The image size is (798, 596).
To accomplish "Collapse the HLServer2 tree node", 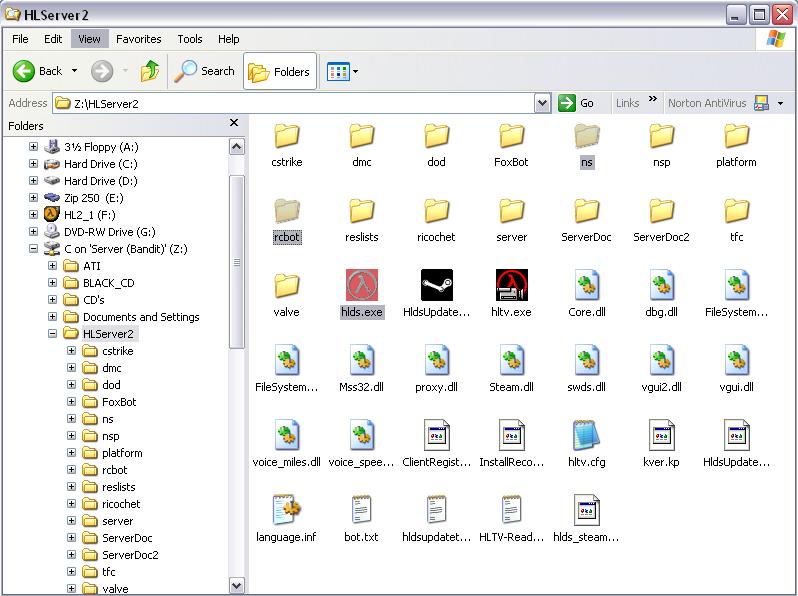I will click(x=52, y=334).
